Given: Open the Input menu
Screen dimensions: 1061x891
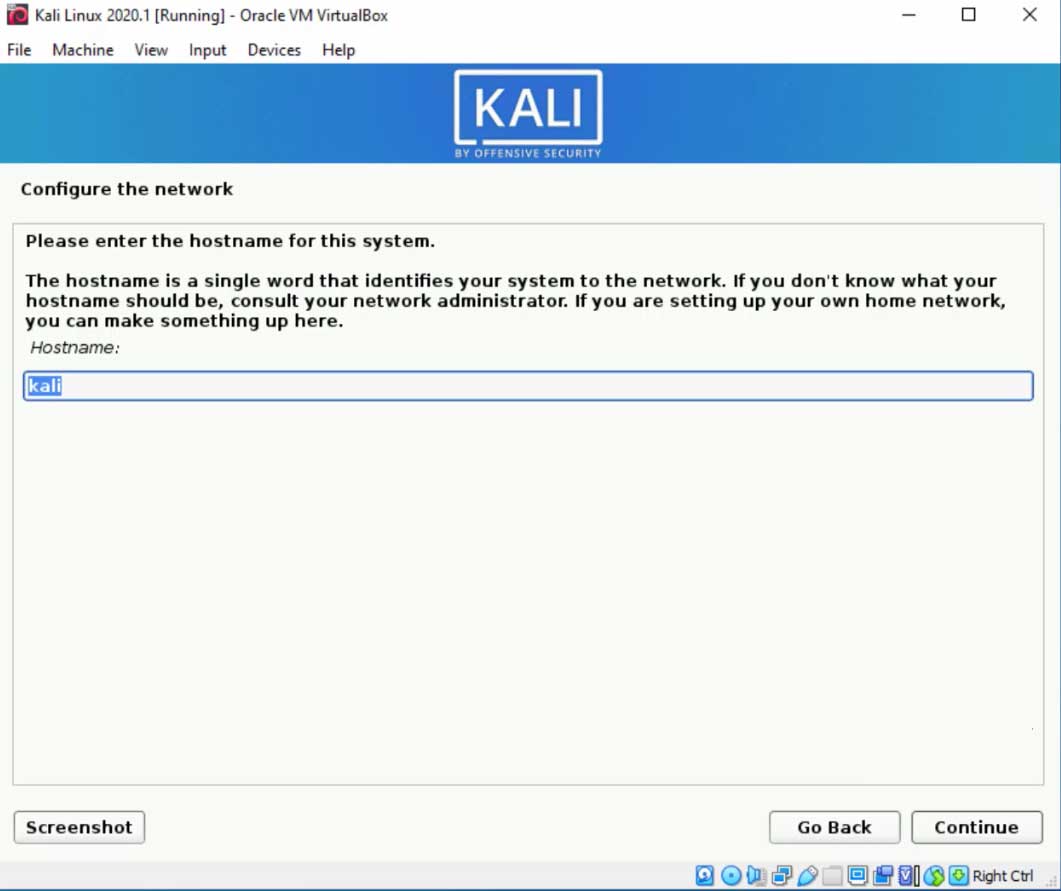Looking at the screenshot, I should click(x=207, y=50).
